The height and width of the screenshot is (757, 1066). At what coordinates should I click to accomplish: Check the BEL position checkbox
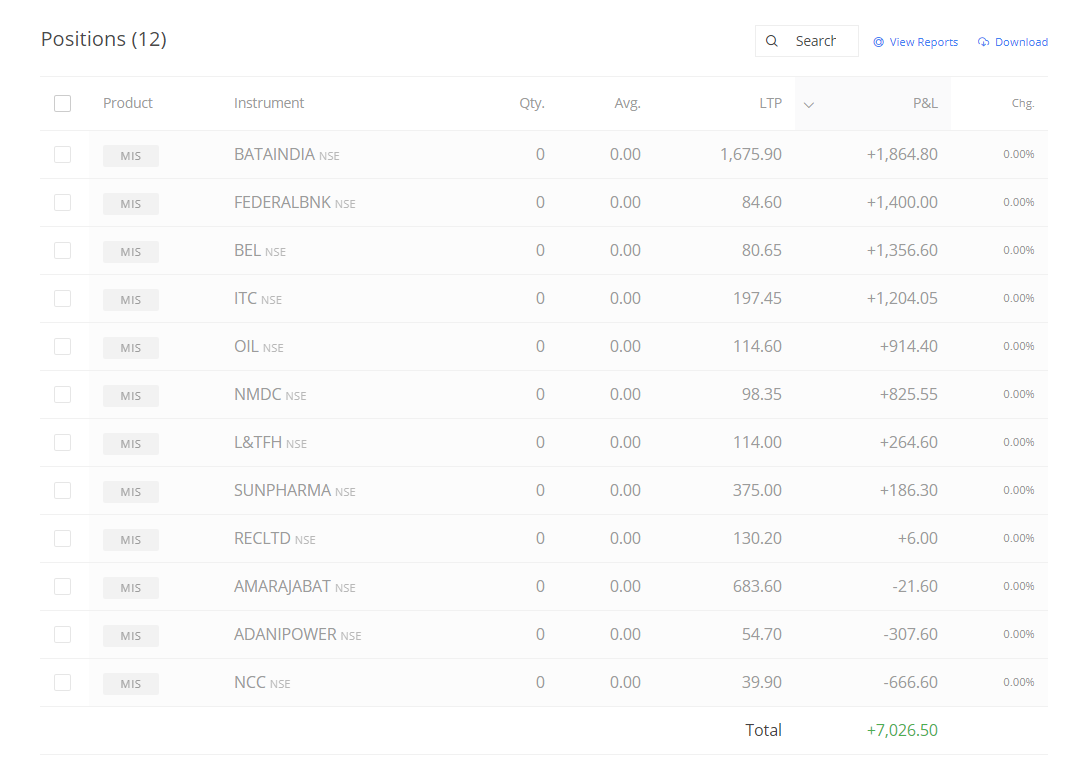tap(63, 250)
